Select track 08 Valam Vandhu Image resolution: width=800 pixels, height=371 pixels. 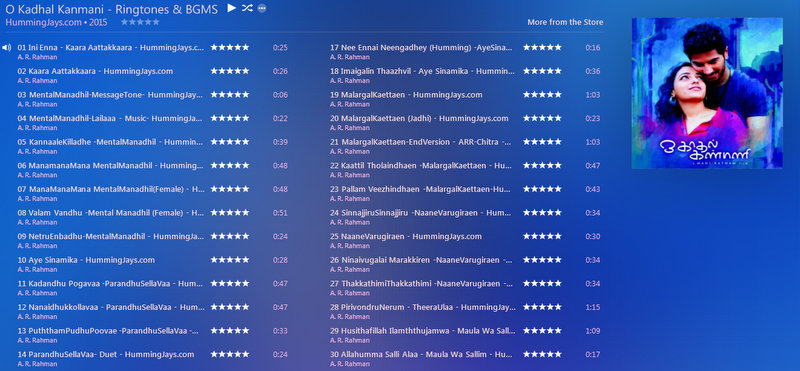click(x=111, y=212)
